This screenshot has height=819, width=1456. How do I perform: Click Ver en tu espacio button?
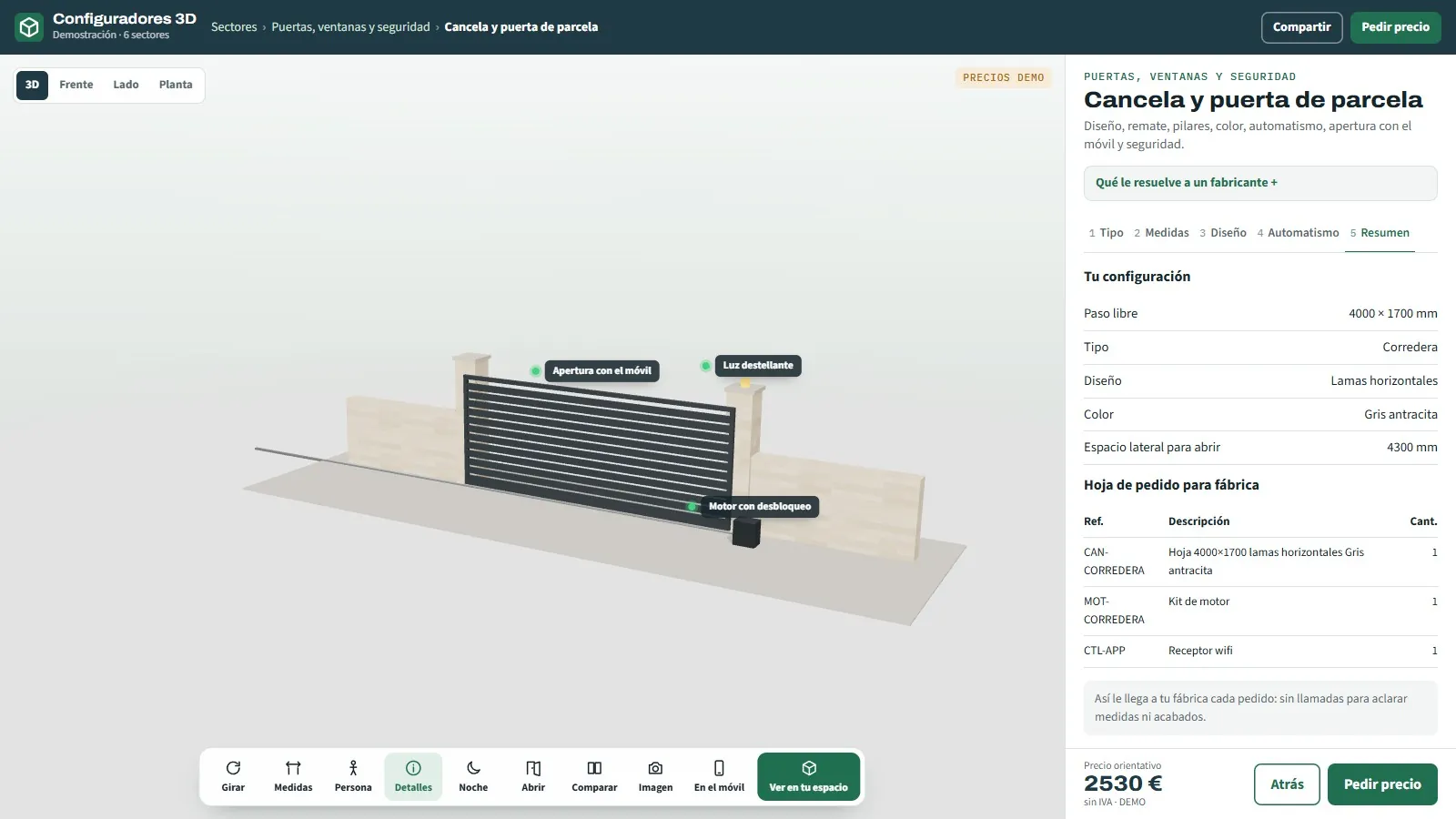[808, 777]
